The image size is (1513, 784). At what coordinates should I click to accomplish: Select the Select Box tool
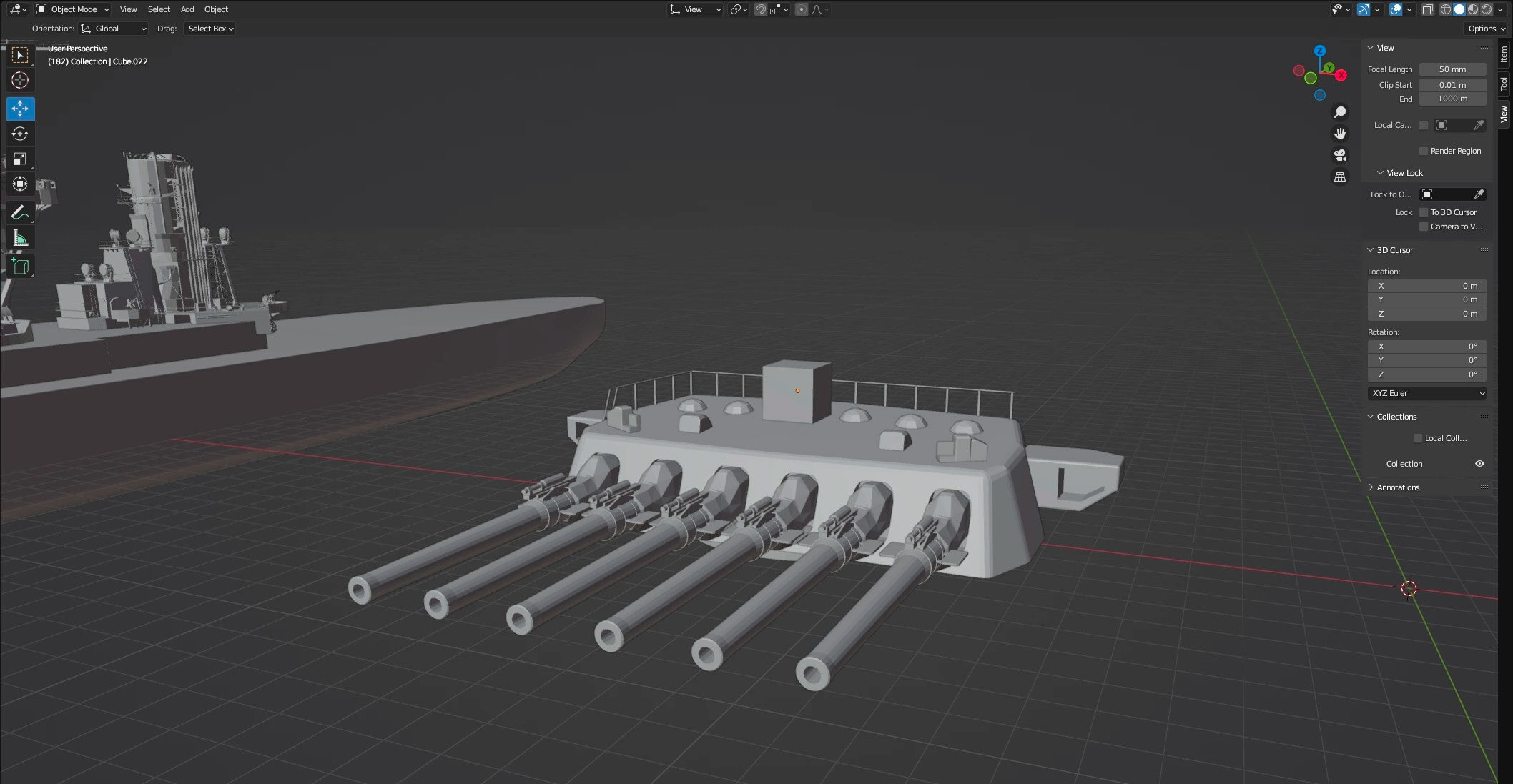20,55
